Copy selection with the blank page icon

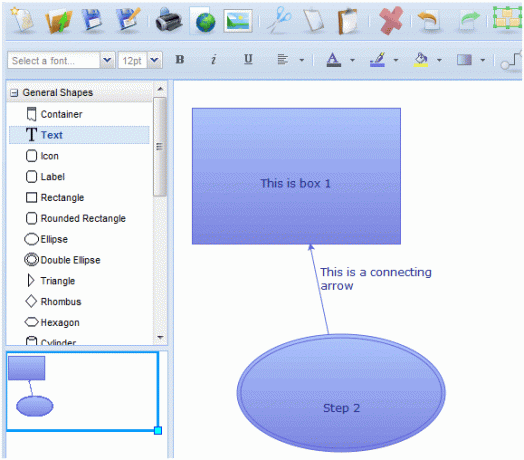(313, 21)
